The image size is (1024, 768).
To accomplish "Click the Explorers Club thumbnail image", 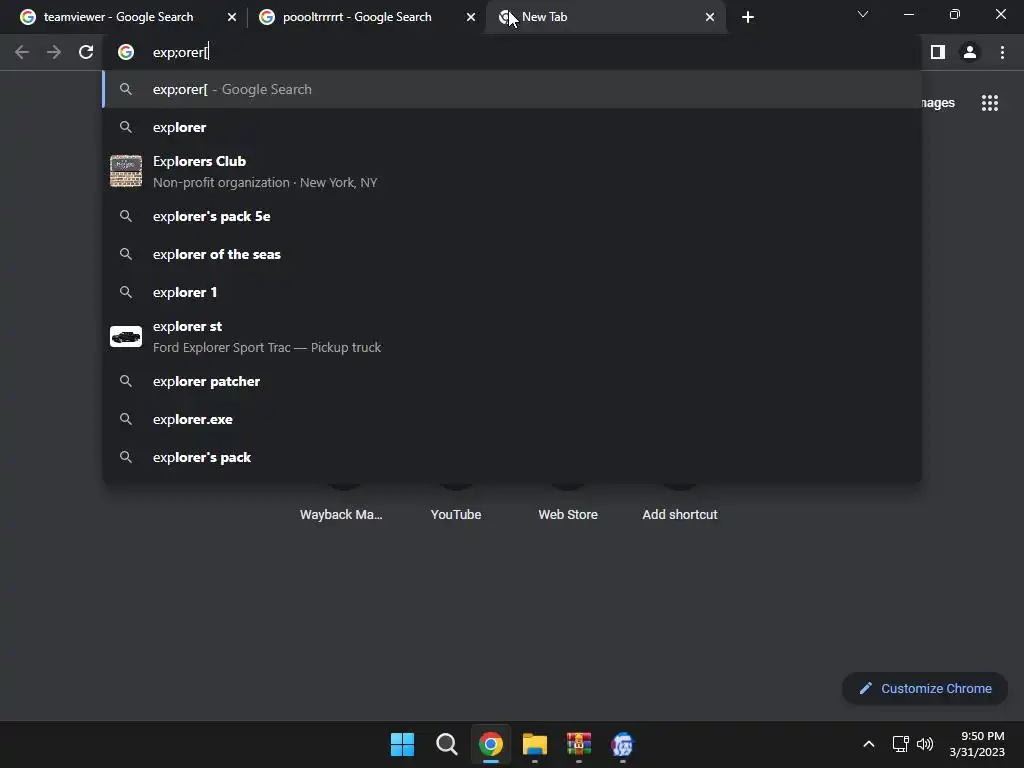I will coord(126,171).
